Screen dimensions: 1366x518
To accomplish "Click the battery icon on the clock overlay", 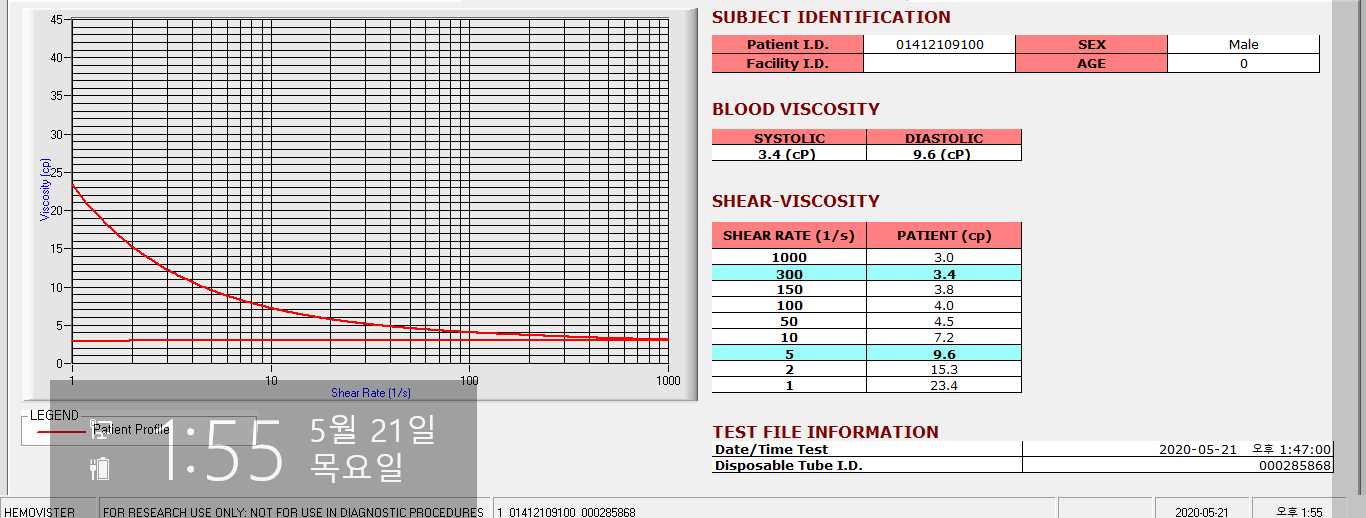I will tap(99, 468).
